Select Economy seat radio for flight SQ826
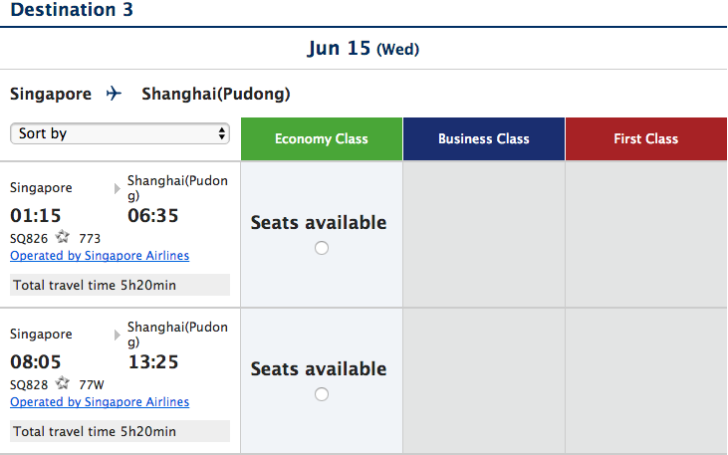This screenshot has height=455, width=728. point(321,248)
